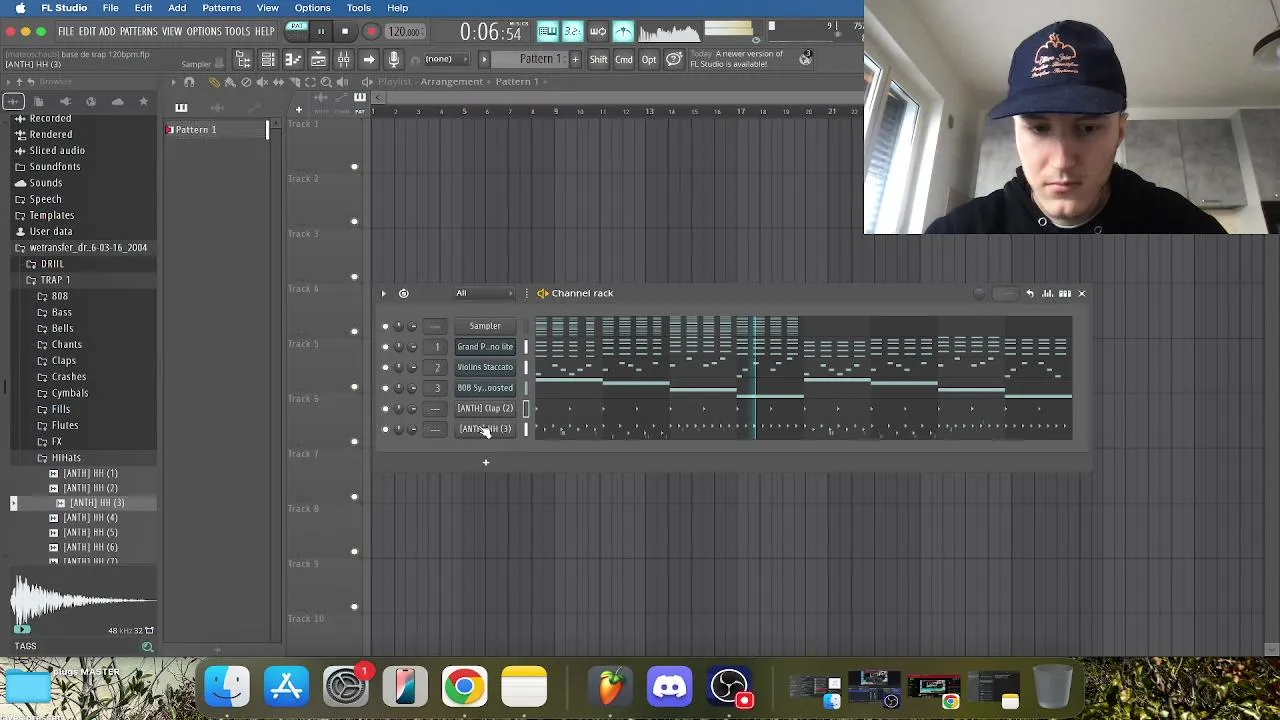Open the browser cloud library tab
This screenshot has width=1280, height=720.
(x=117, y=101)
